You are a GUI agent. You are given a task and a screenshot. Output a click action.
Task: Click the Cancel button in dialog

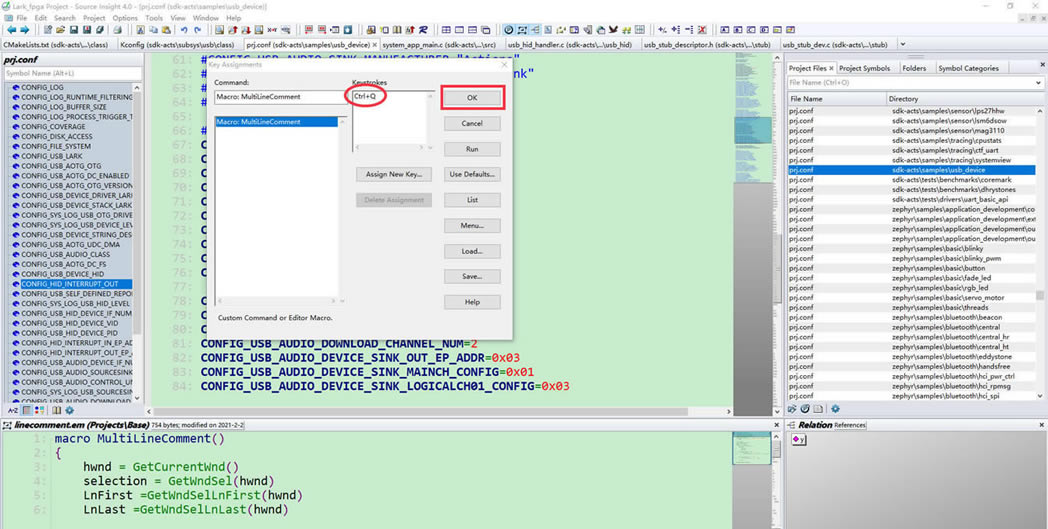pos(472,124)
